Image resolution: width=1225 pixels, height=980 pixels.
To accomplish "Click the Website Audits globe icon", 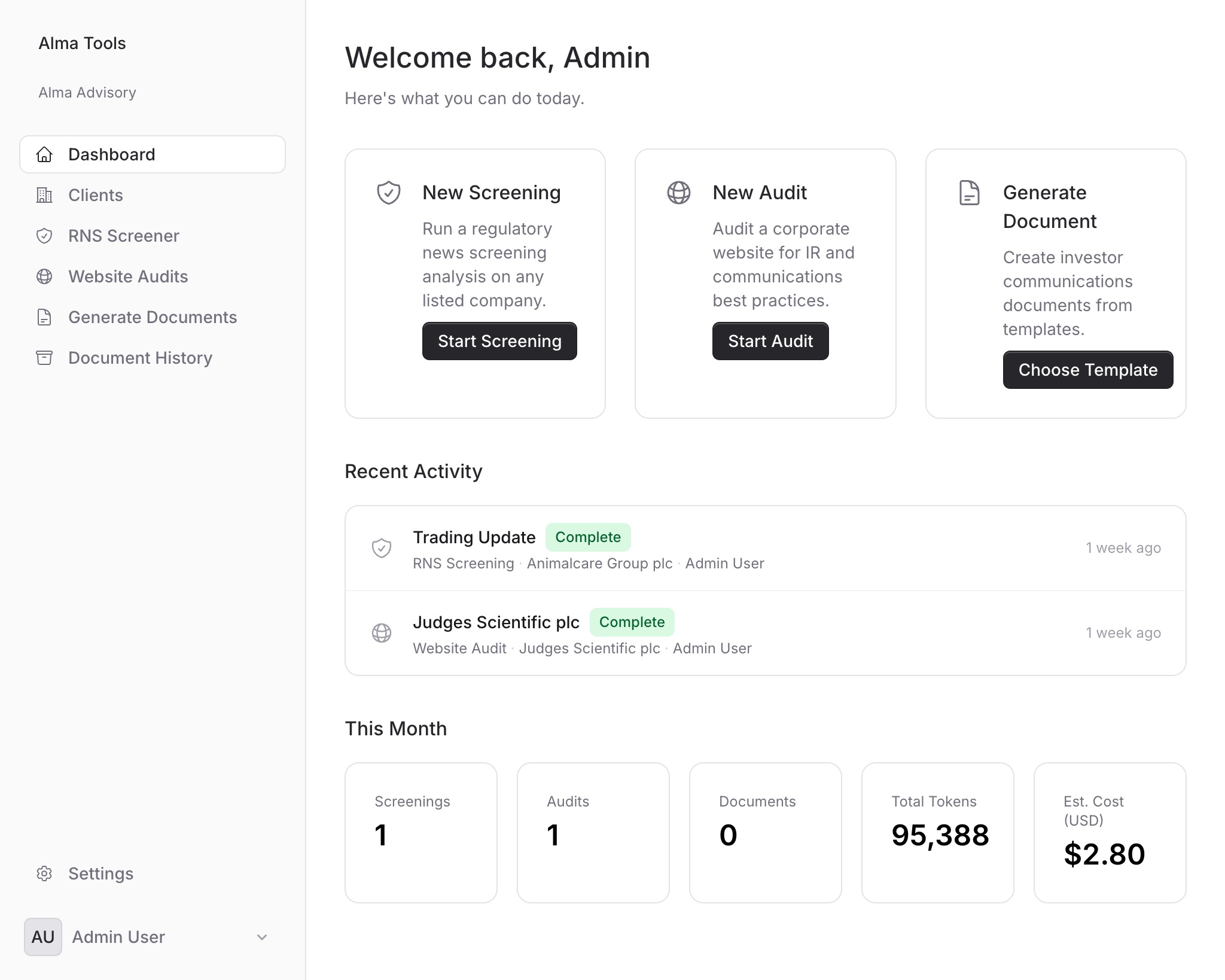I will [44, 276].
